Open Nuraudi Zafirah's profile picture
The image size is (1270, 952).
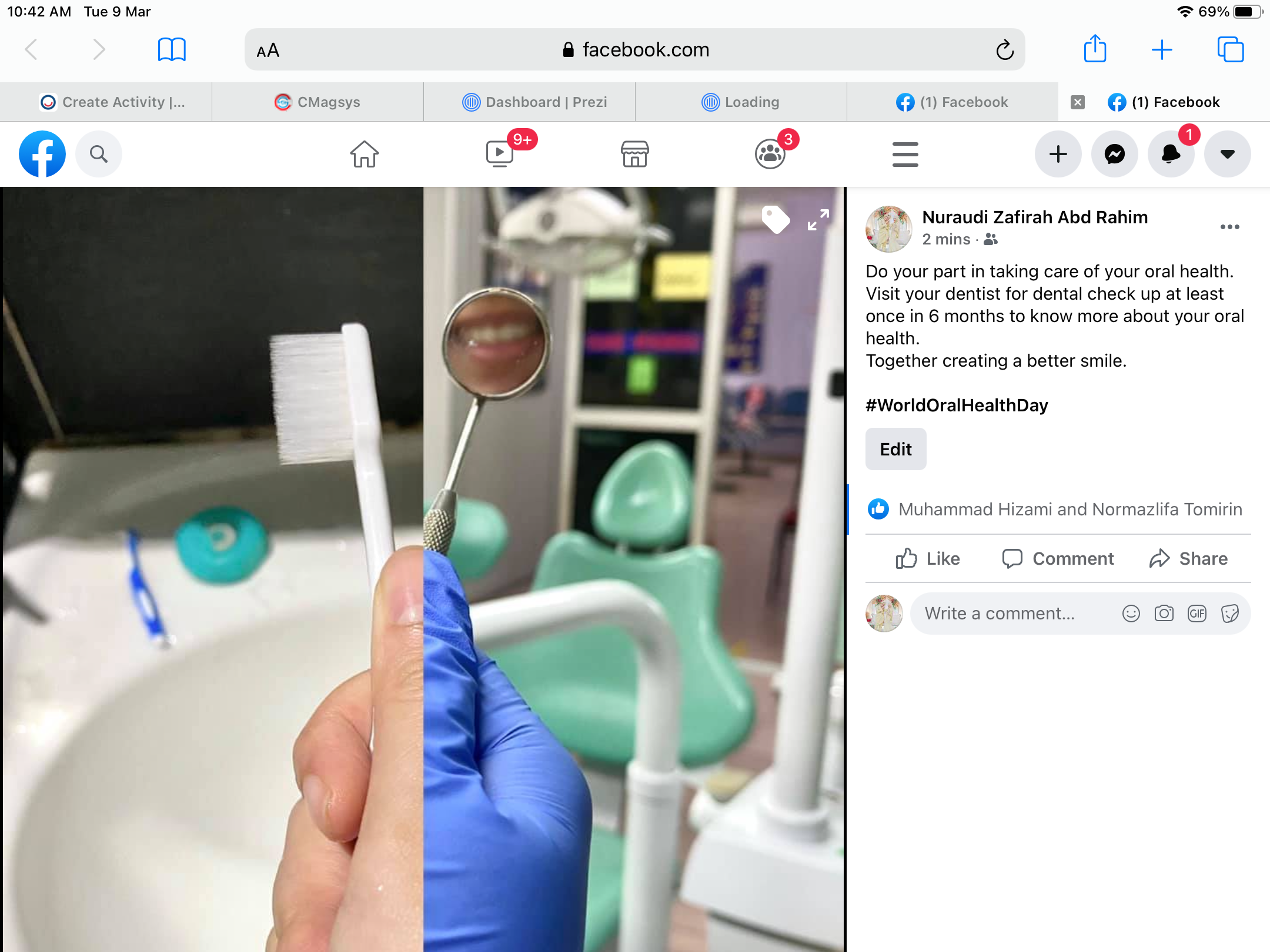pos(889,229)
